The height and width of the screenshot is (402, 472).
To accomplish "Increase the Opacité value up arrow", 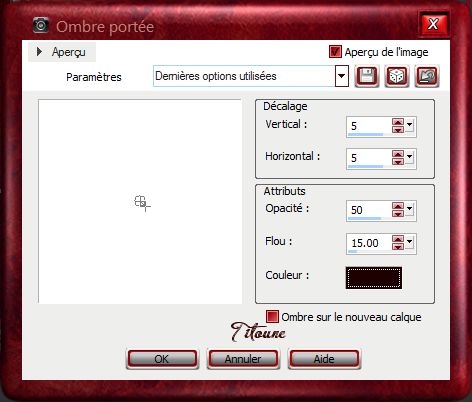I will tap(398, 206).
